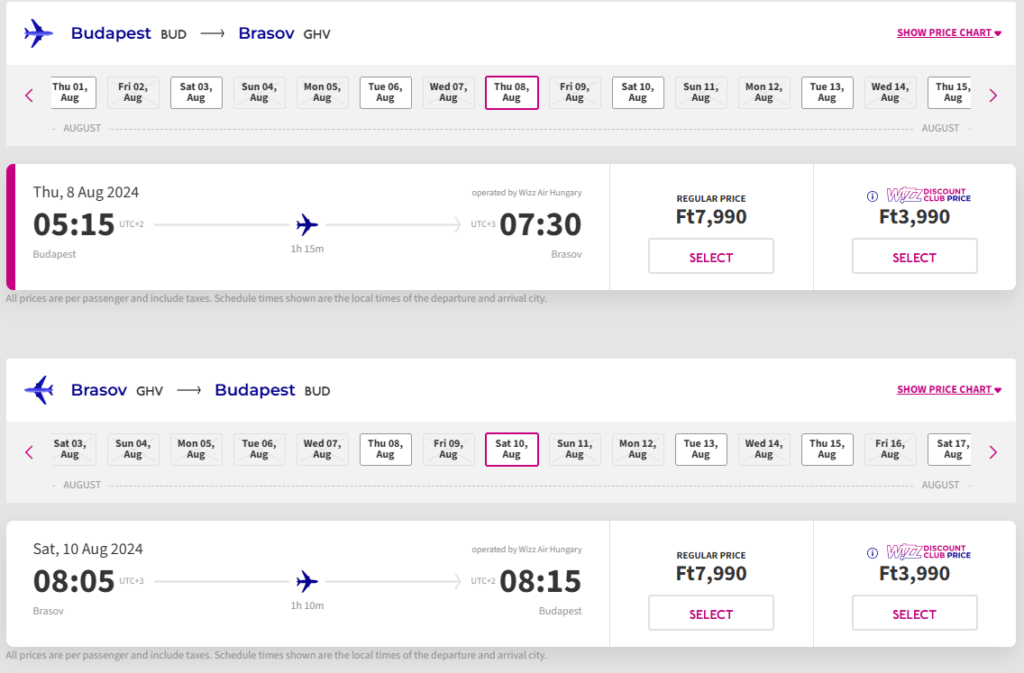Choose Thu 15 Aug in return date strip
The height and width of the screenshot is (673, 1024).
click(x=826, y=449)
